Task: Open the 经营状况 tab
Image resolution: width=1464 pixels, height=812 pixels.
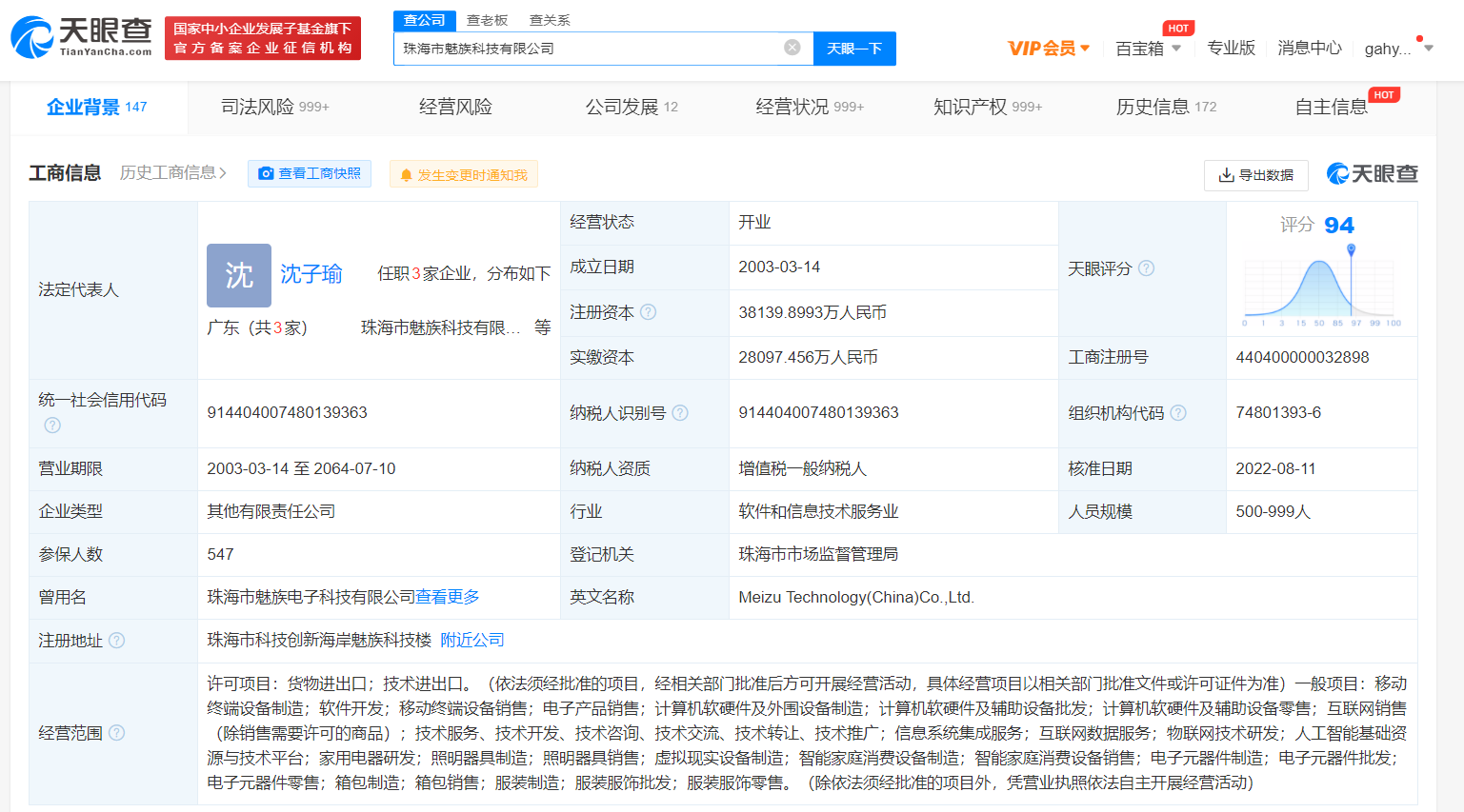Action: [810, 107]
